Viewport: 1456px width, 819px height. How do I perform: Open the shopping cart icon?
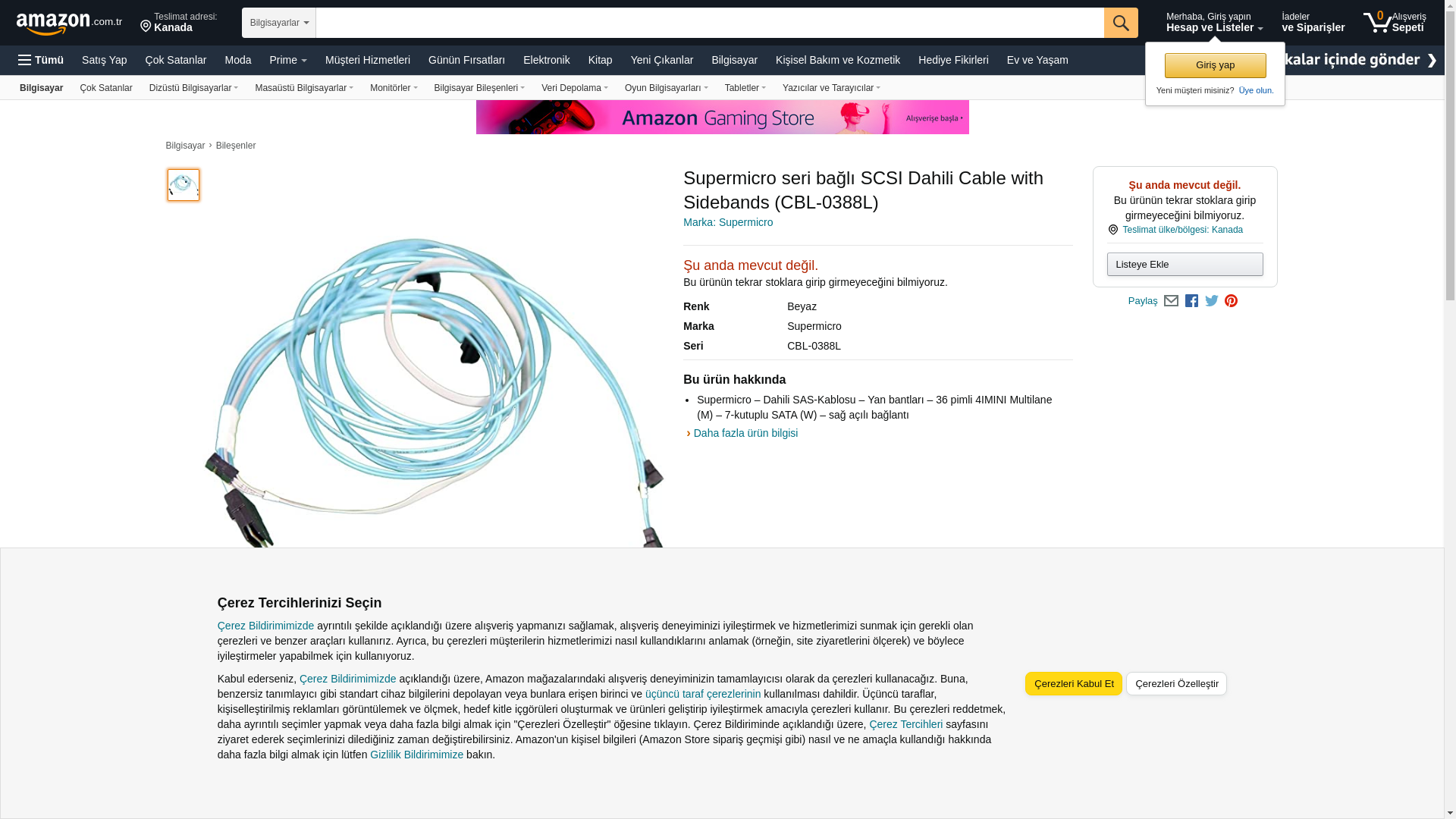pyautogui.click(x=1394, y=23)
